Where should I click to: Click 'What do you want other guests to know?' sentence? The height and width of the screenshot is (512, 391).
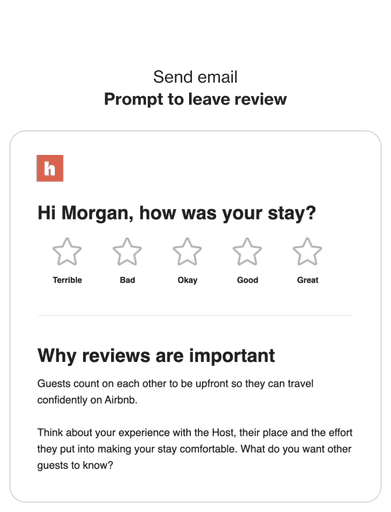[x=195, y=457]
